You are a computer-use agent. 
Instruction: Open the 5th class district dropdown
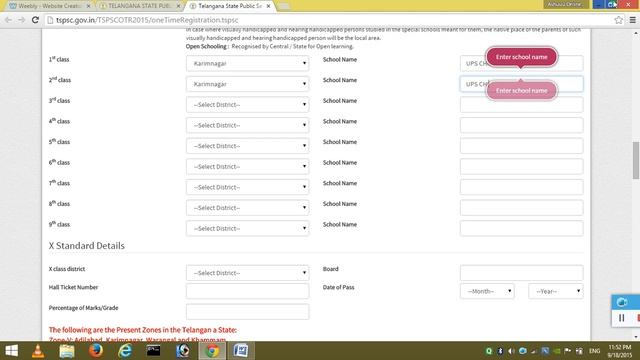[x=247, y=146]
